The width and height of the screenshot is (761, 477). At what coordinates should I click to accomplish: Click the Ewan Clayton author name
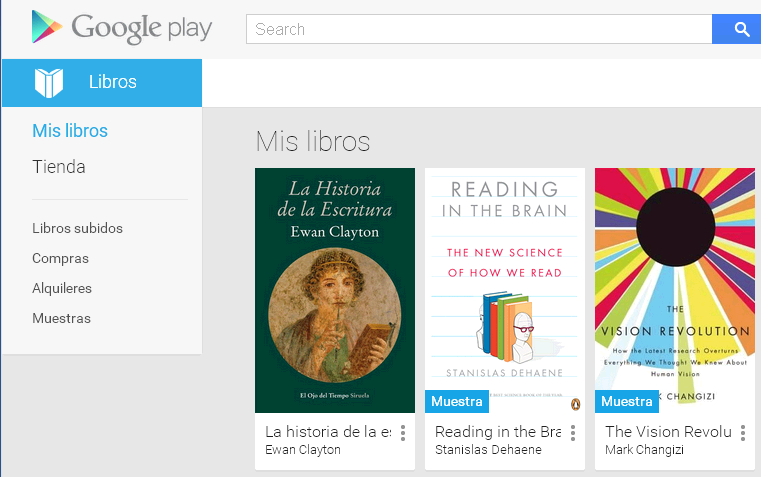pyautogui.click(x=303, y=450)
